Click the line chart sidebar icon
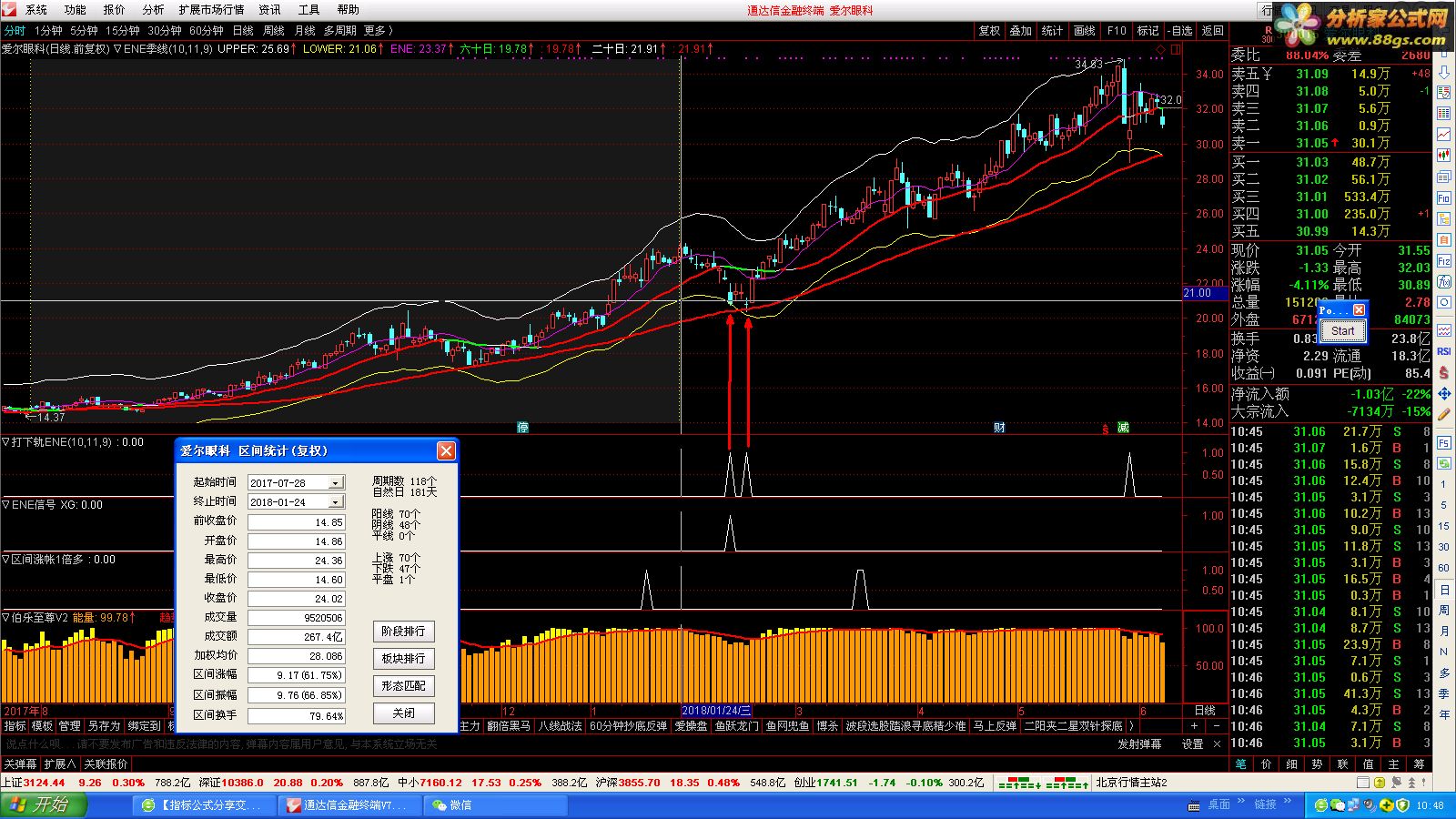Screen dimensions: 1456x819 tap(1444, 135)
